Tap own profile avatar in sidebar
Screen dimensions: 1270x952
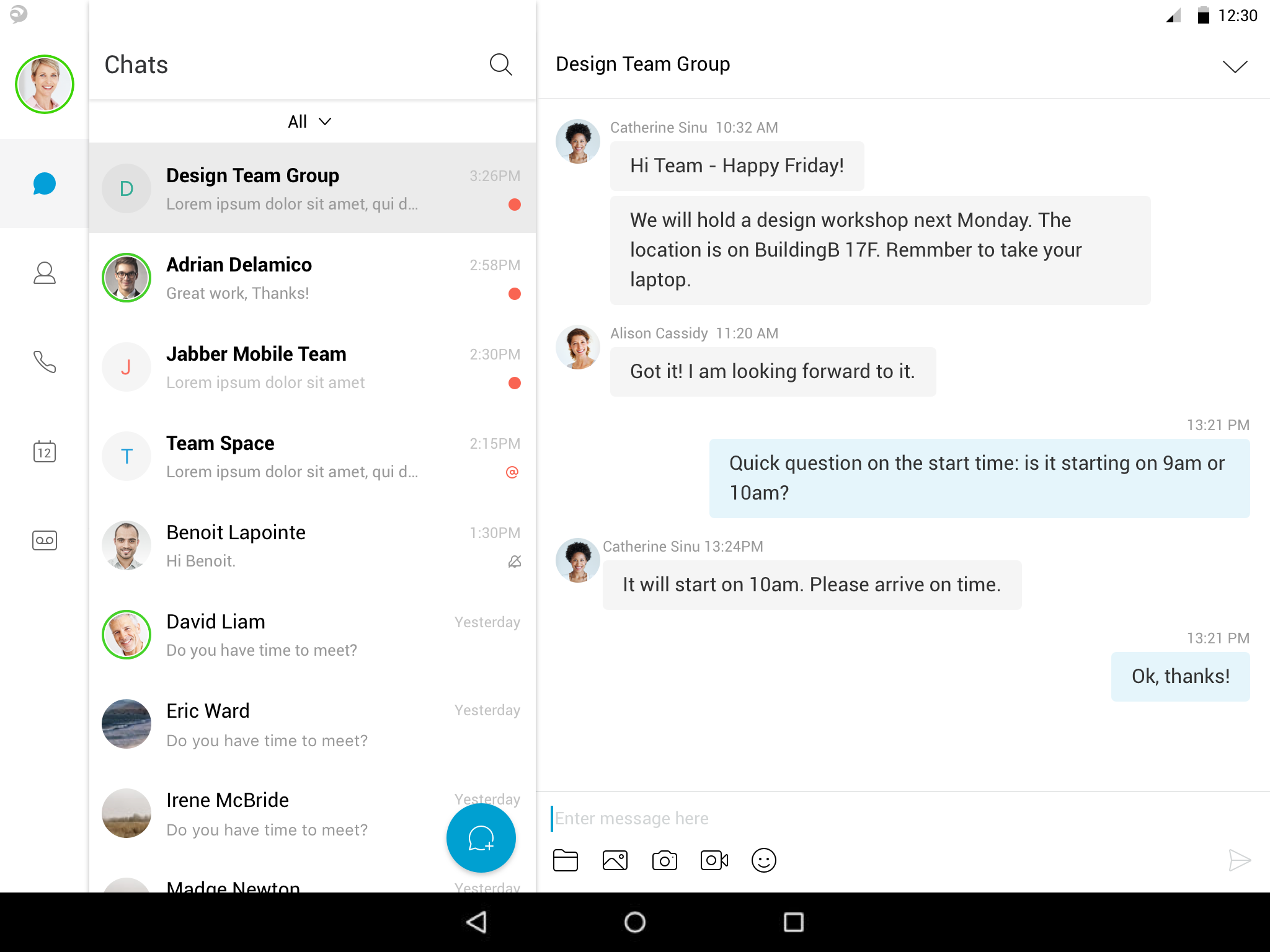pos(45,84)
